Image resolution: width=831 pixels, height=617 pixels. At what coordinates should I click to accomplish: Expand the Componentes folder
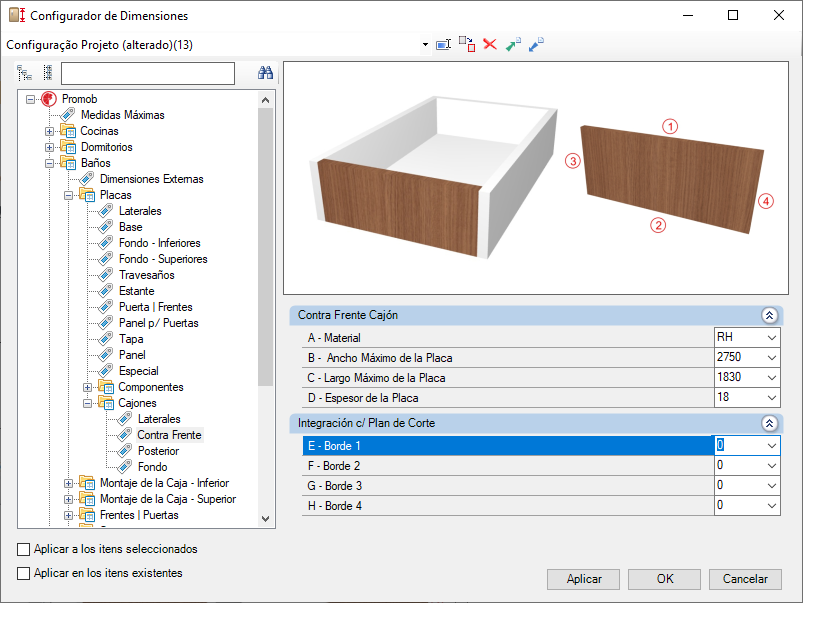click(87, 387)
